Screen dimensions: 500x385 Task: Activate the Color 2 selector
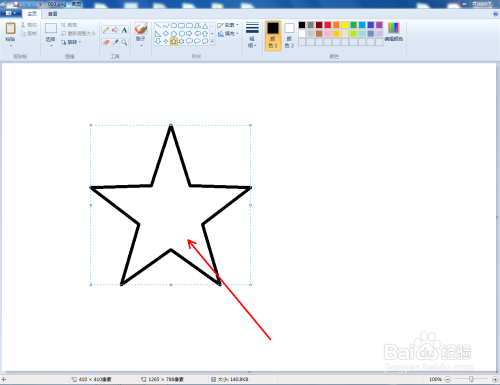pyautogui.click(x=289, y=36)
